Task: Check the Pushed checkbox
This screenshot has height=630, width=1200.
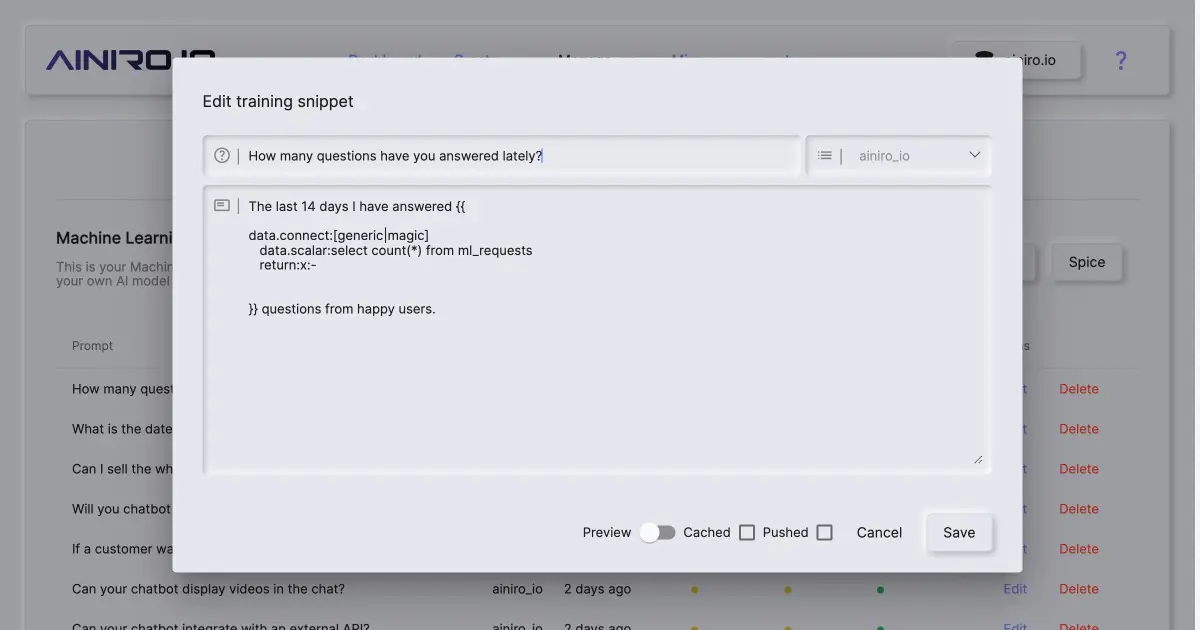Action: pos(824,533)
